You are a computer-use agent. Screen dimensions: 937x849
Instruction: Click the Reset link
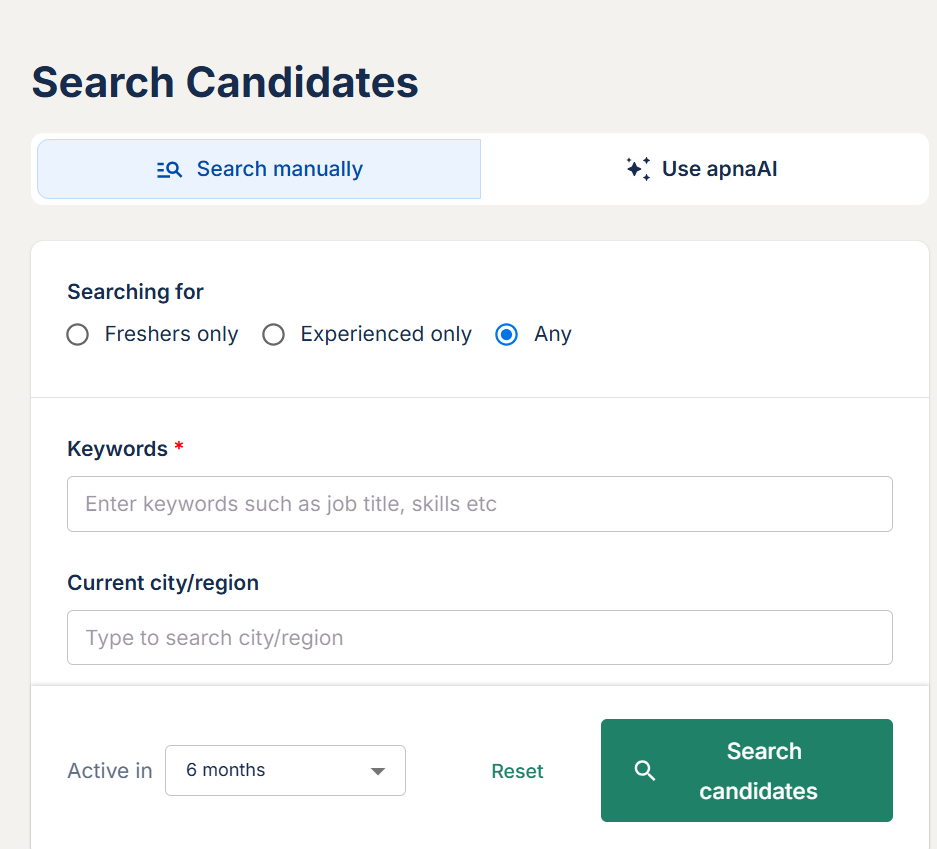(517, 771)
